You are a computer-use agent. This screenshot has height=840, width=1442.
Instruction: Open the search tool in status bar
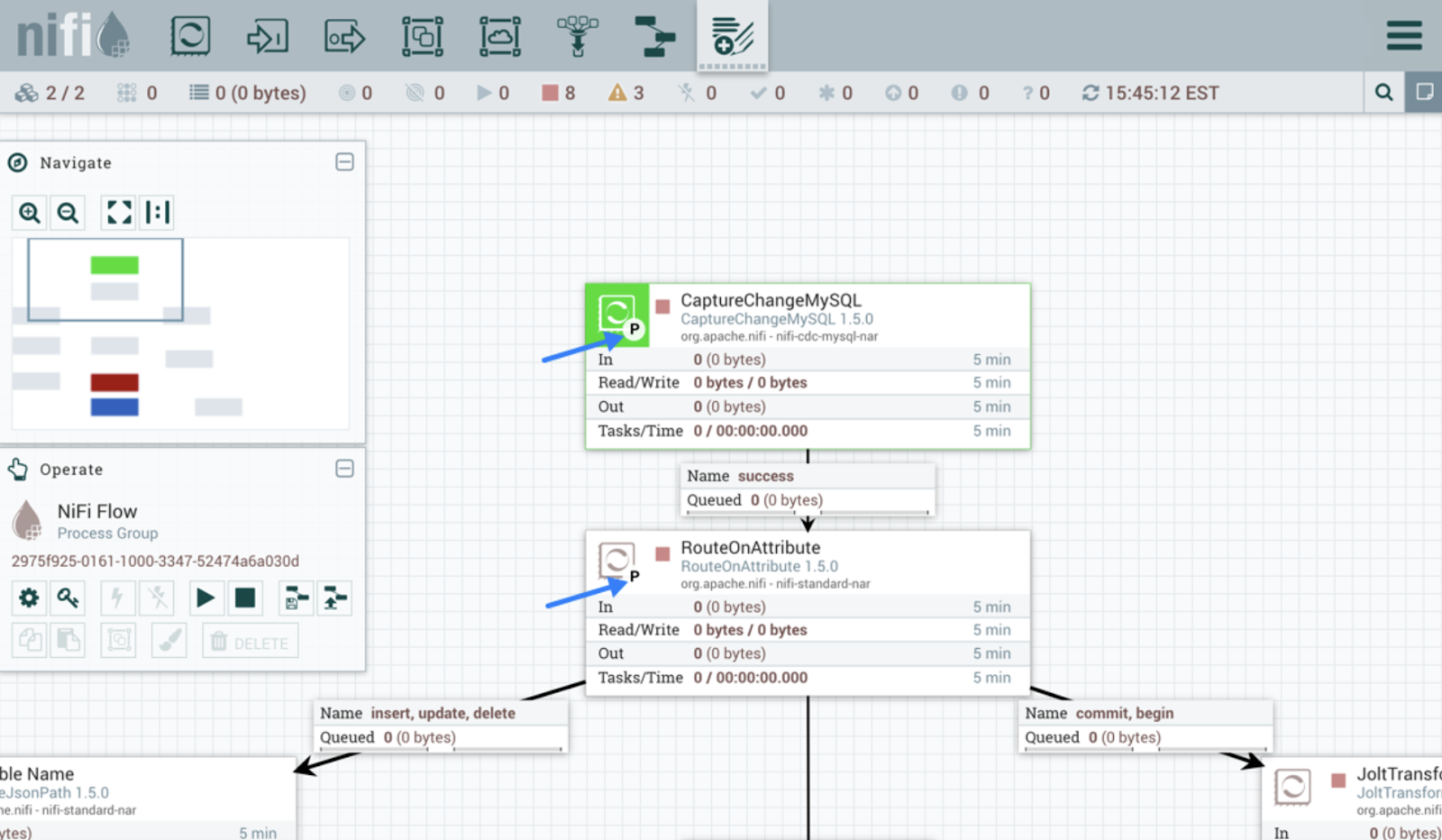coord(1384,92)
